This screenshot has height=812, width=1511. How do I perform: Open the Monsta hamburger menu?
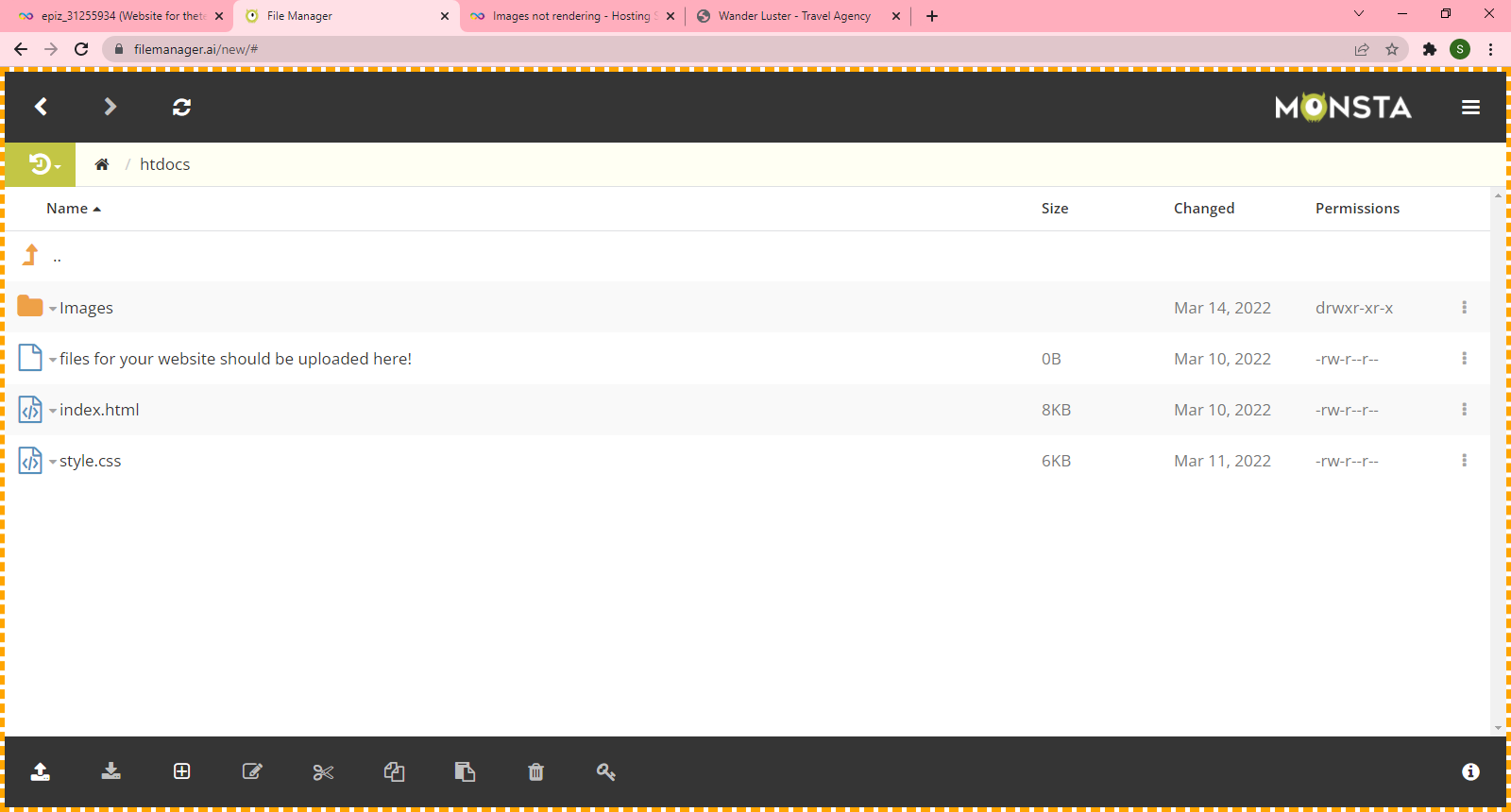1470,108
